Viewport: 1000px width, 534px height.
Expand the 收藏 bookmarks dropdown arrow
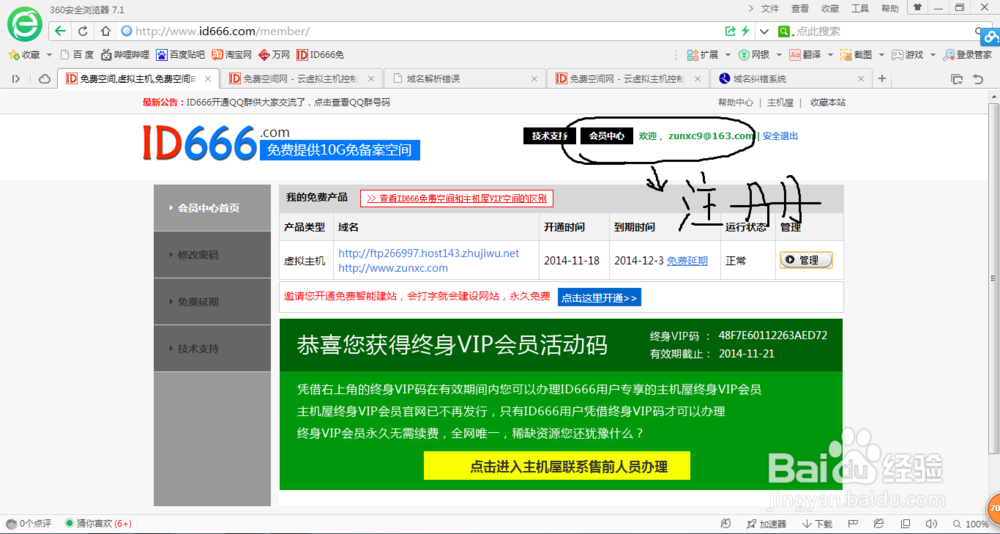49,55
